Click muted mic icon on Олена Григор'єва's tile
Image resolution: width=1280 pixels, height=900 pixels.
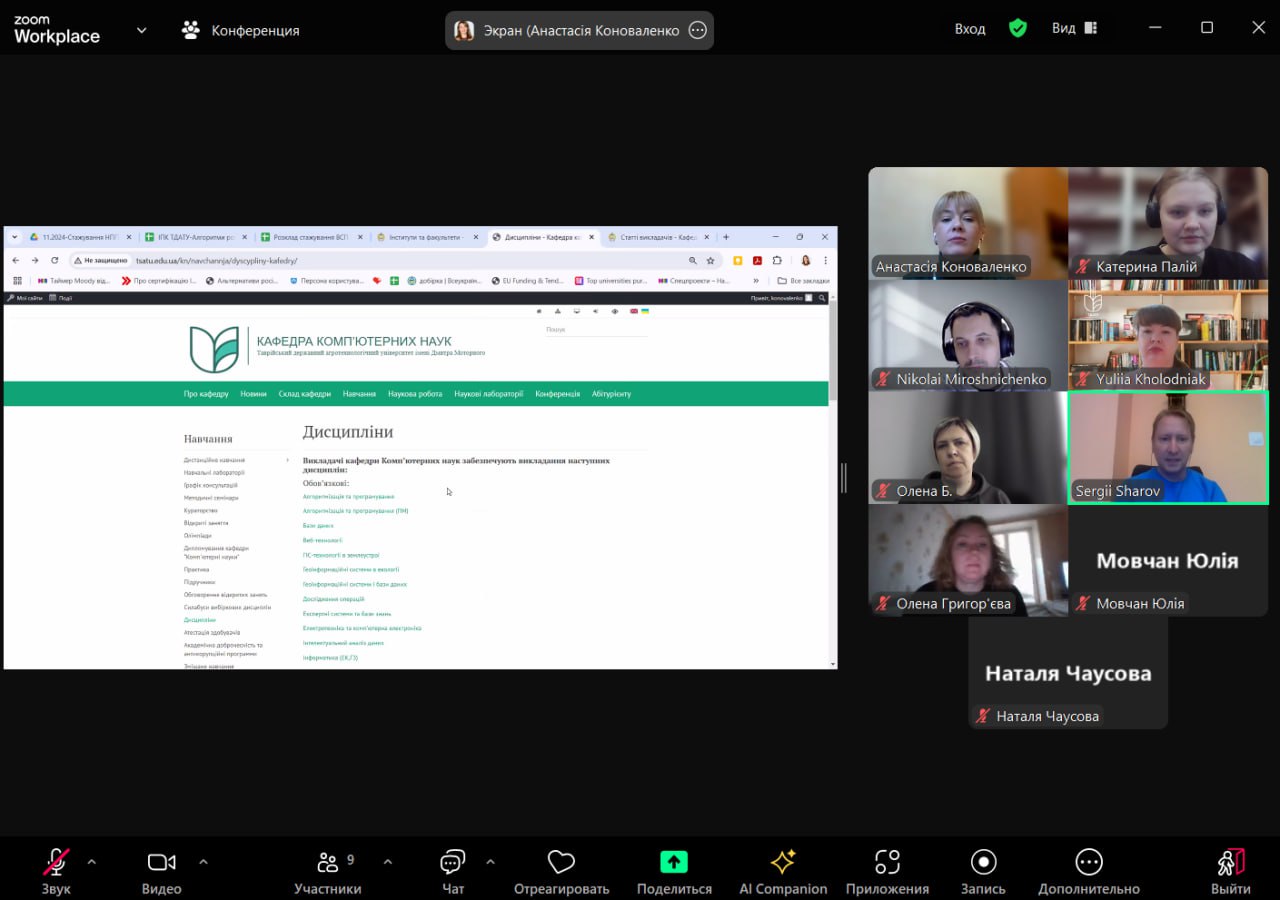coord(883,603)
